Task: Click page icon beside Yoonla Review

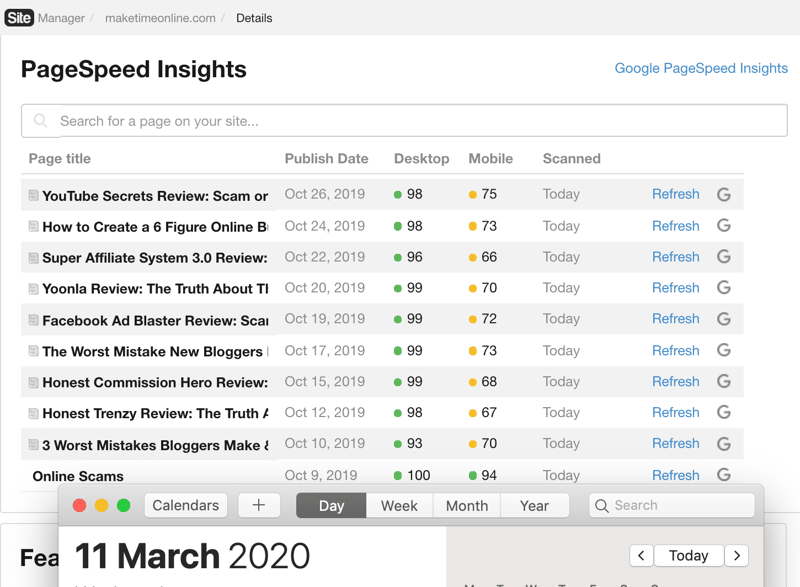Action: click(x=33, y=289)
